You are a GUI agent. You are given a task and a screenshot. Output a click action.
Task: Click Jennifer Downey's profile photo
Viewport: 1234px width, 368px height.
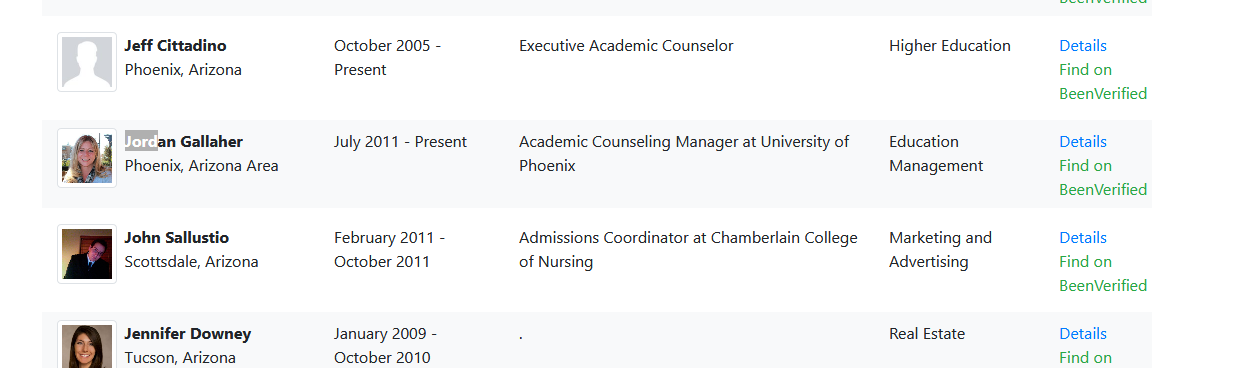87,344
